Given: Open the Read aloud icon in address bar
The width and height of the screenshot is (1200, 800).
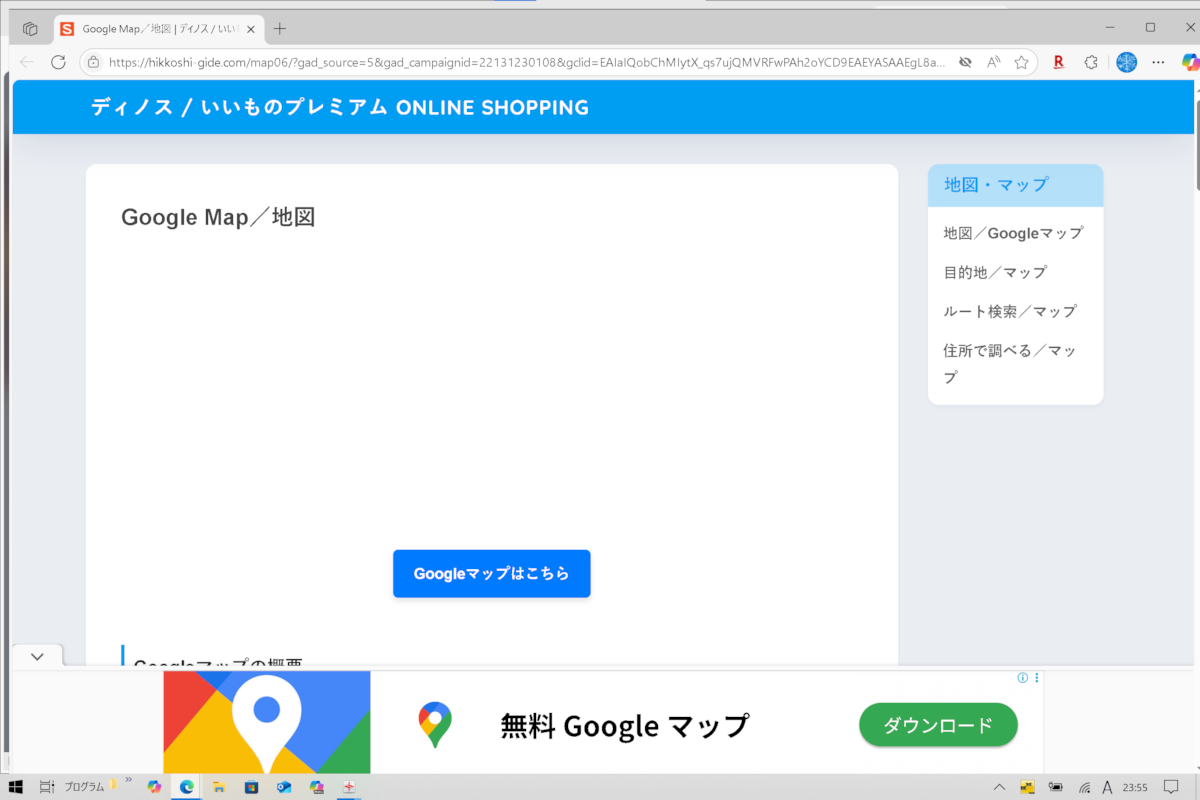Looking at the screenshot, I should click(993, 62).
